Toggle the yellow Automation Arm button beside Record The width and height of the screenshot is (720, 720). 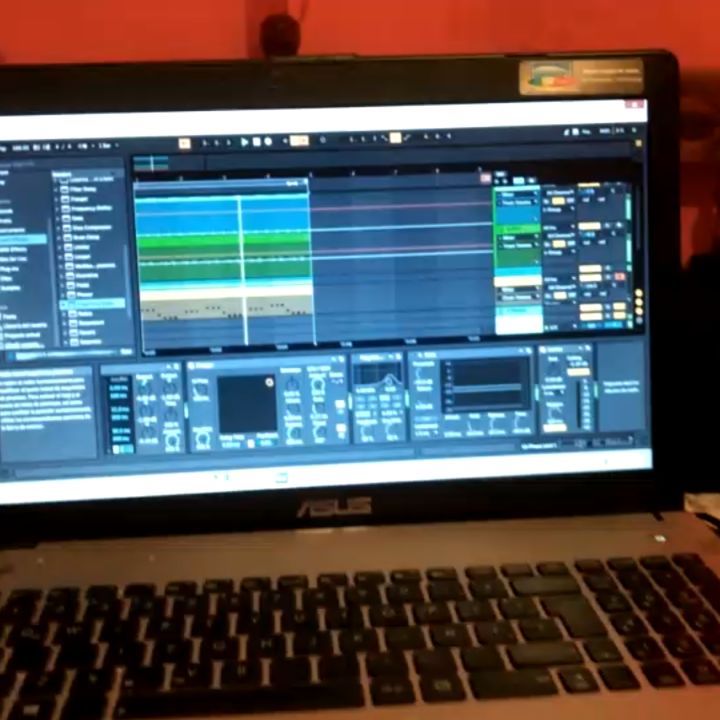[299, 140]
